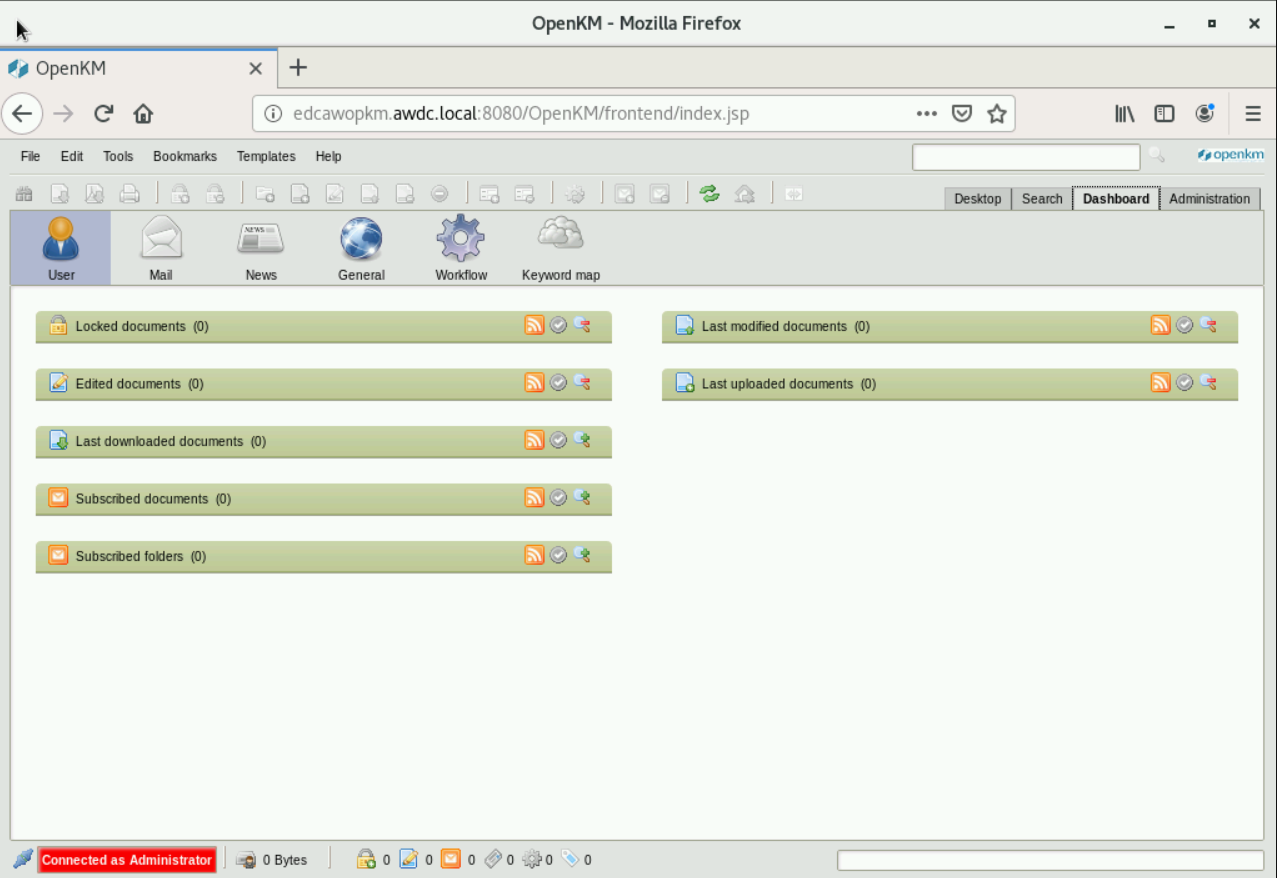Viewport: 1277px width, 878px height.
Task: Open the User dashboard view
Action: point(61,248)
